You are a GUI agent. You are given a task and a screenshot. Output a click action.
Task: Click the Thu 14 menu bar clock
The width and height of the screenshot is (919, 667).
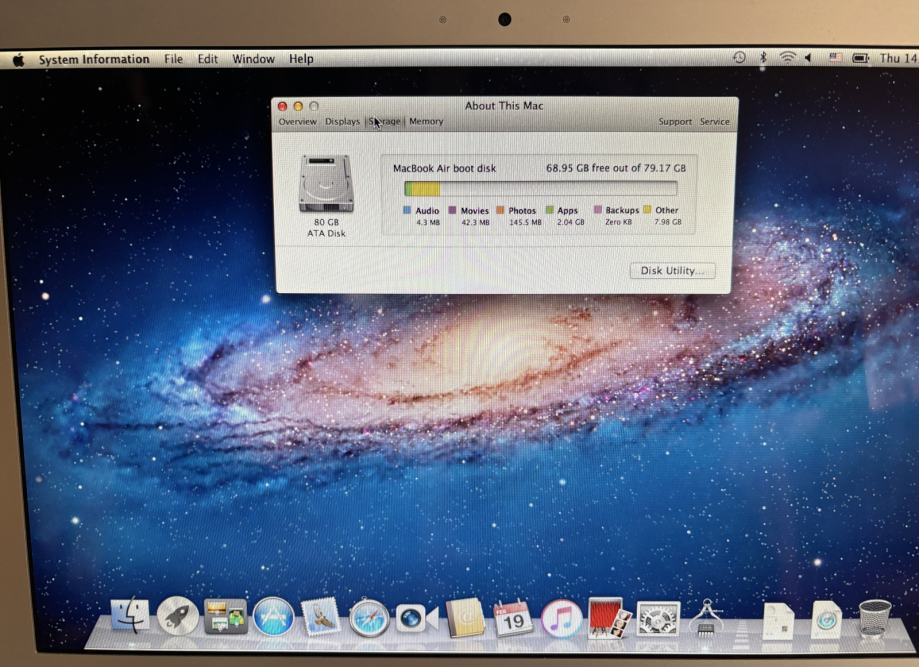click(x=898, y=58)
